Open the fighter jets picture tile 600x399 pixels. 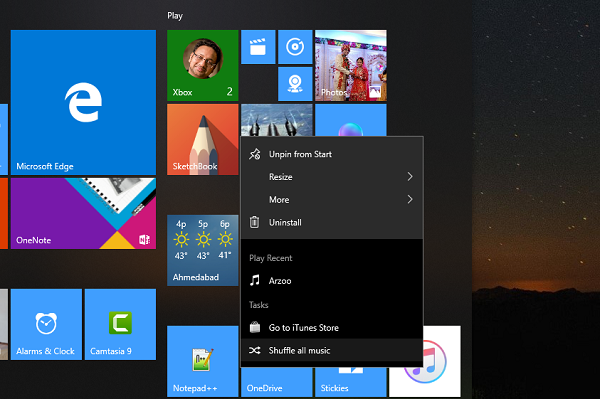point(277,120)
